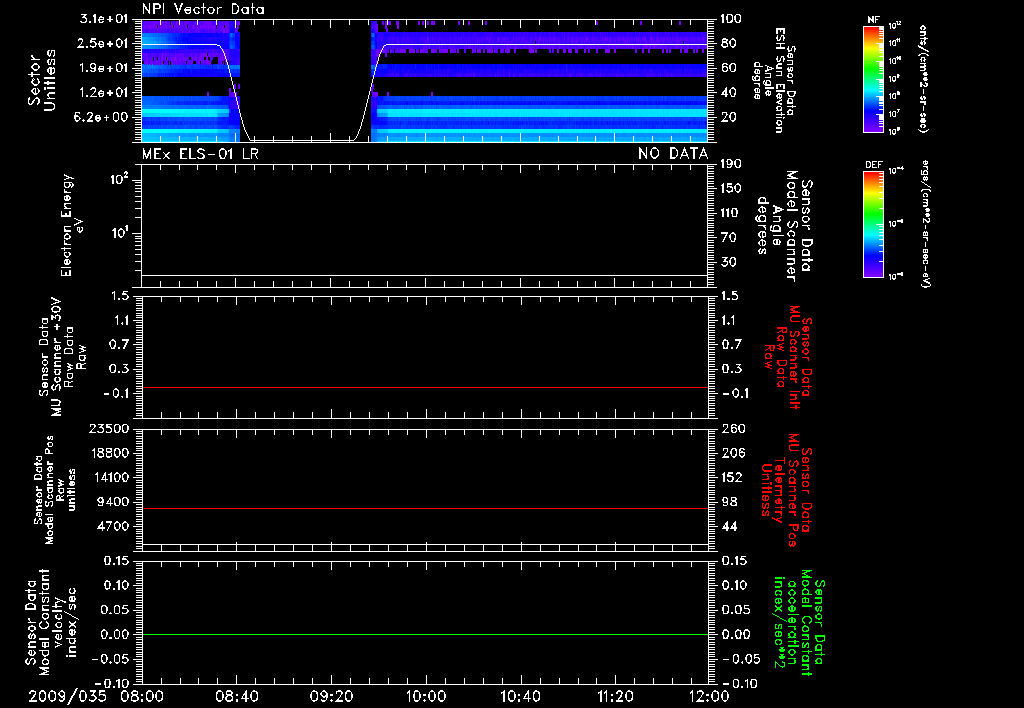Click the green Model Constant acceleration label
This screenshot has width=1024, height=708.
pyautogui.click(x=799, y=623)
